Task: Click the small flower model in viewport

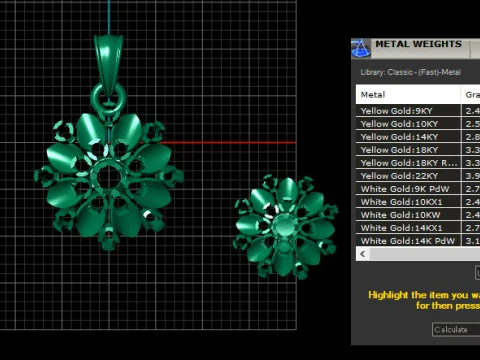Action: pyautogui.click(x=285, y=227)
